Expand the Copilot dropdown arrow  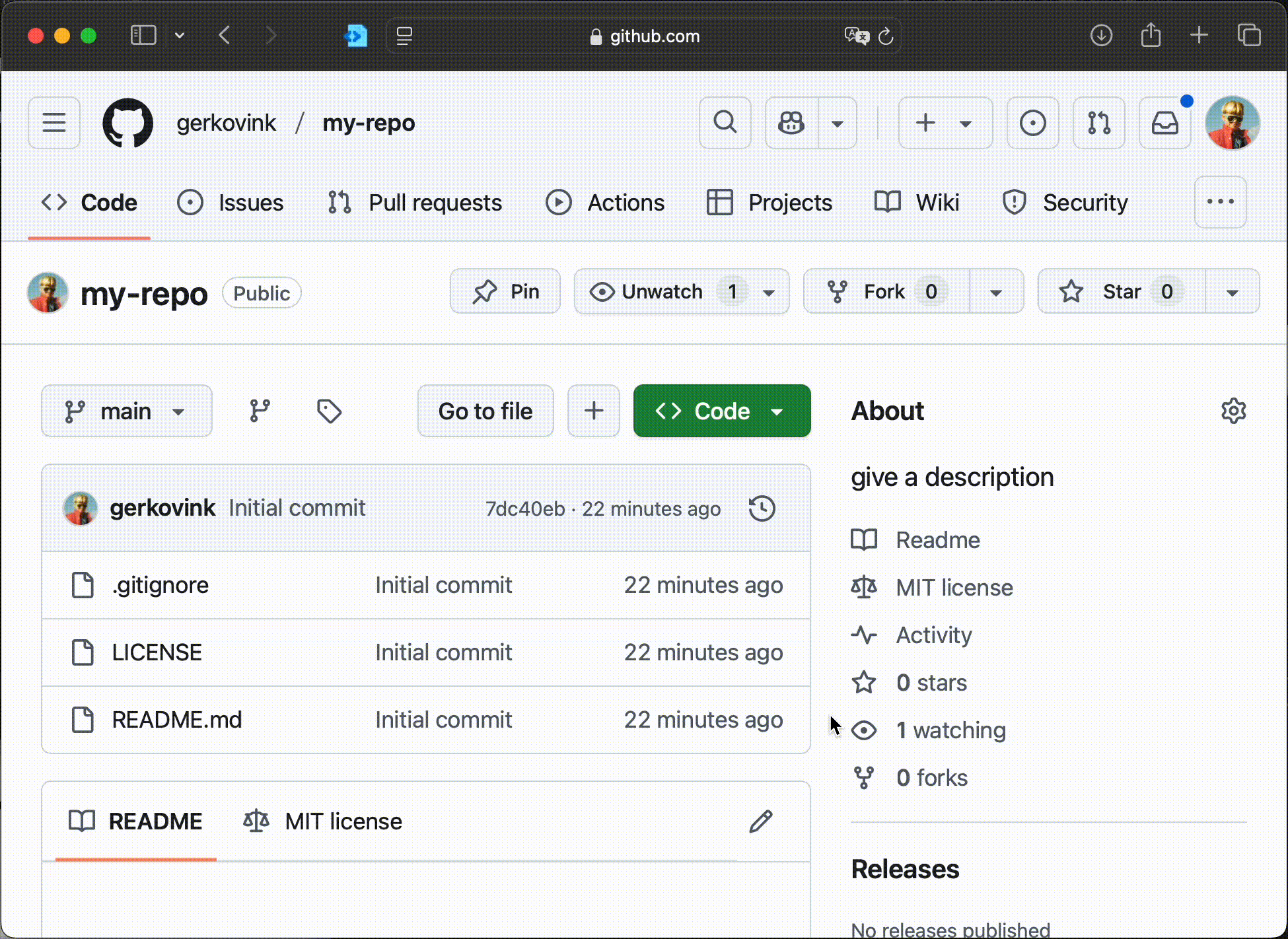click(x=838, y=123)
